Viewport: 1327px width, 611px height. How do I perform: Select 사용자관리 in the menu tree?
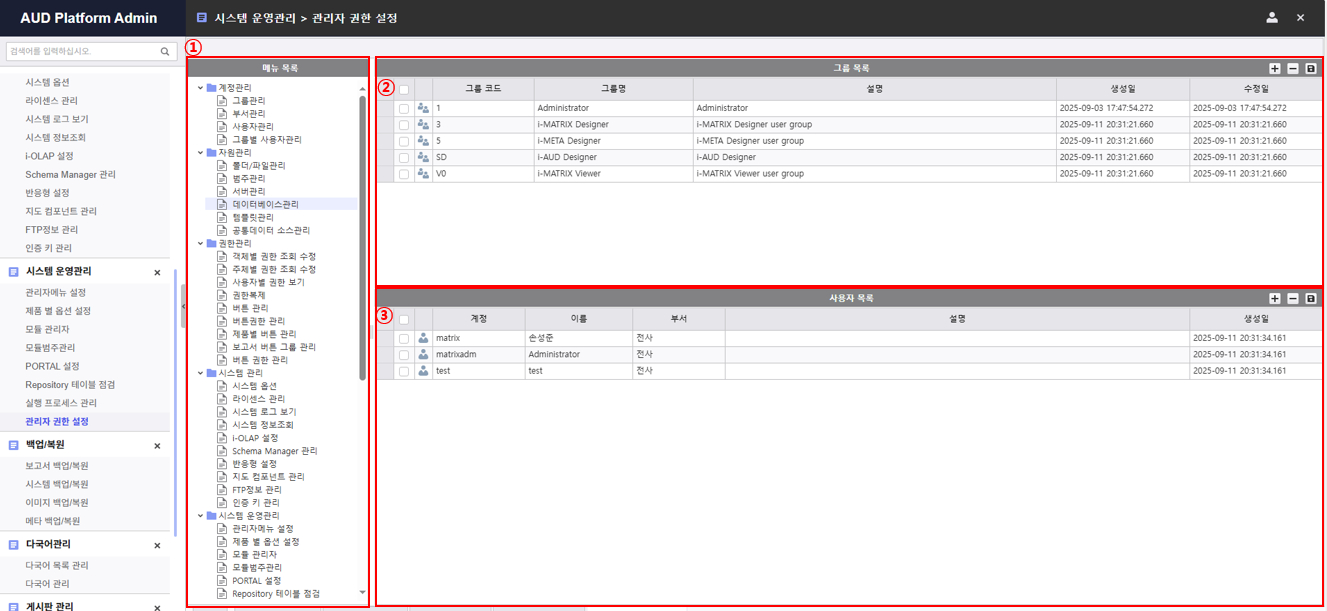click(x=252, y=127)
